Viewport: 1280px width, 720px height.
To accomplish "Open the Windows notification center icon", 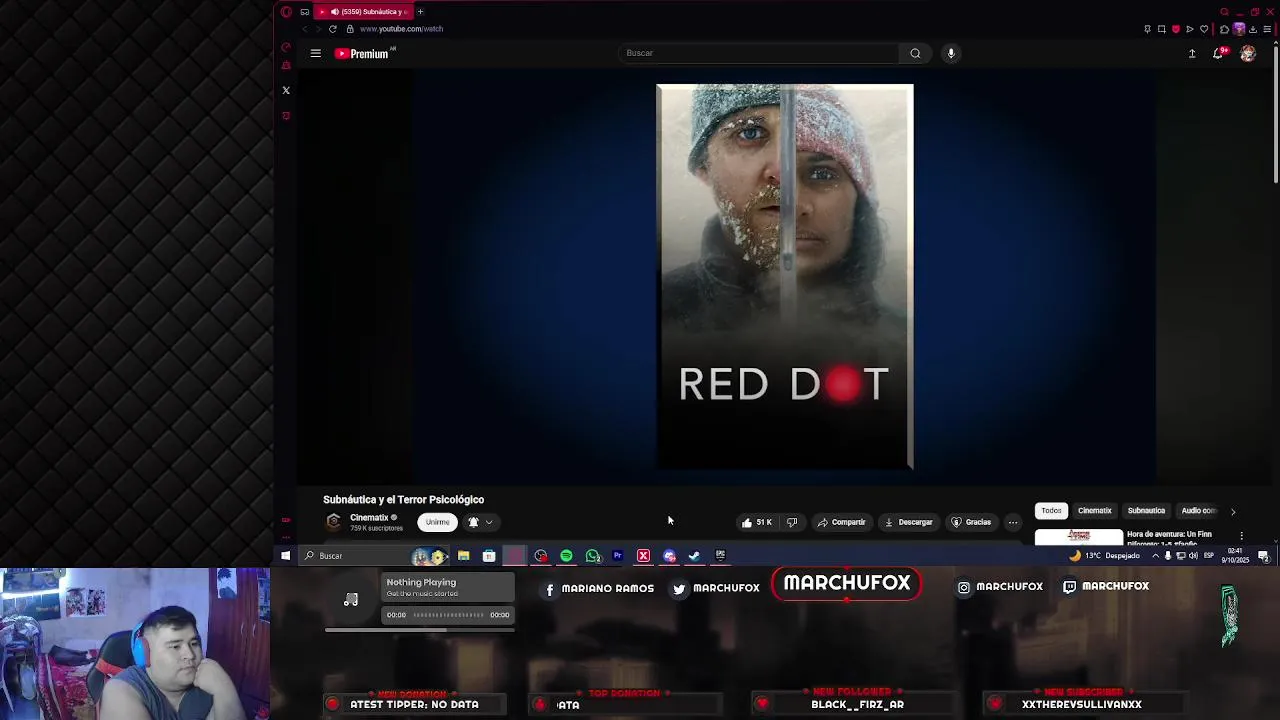I will click(1264, 556).
